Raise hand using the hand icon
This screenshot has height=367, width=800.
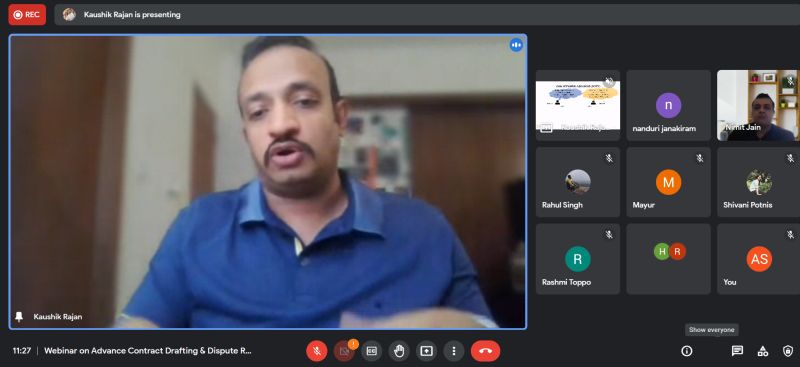399,351
